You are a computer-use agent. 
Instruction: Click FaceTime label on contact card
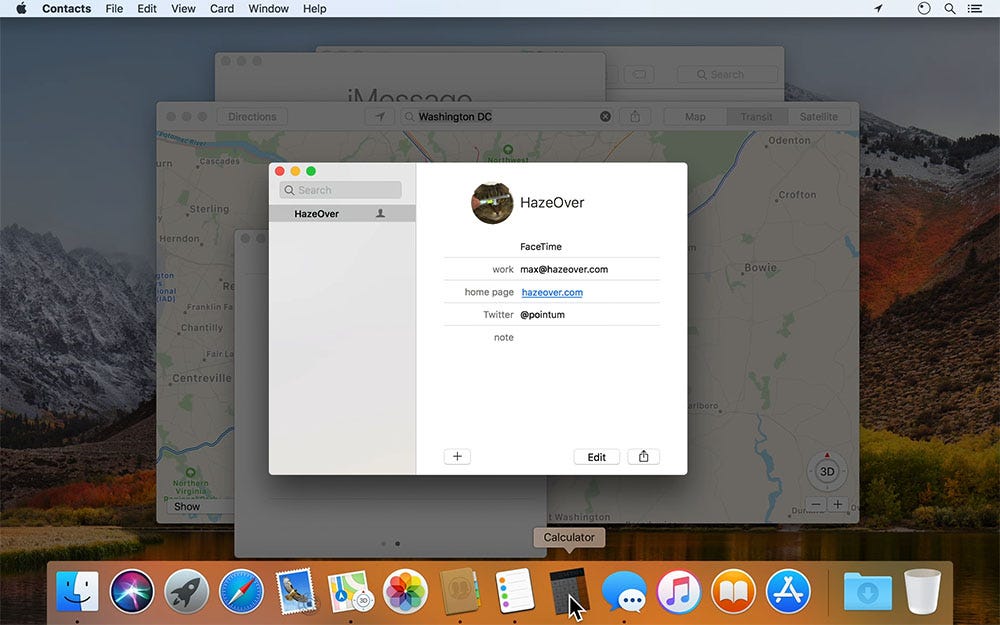[x=541, y=246]
